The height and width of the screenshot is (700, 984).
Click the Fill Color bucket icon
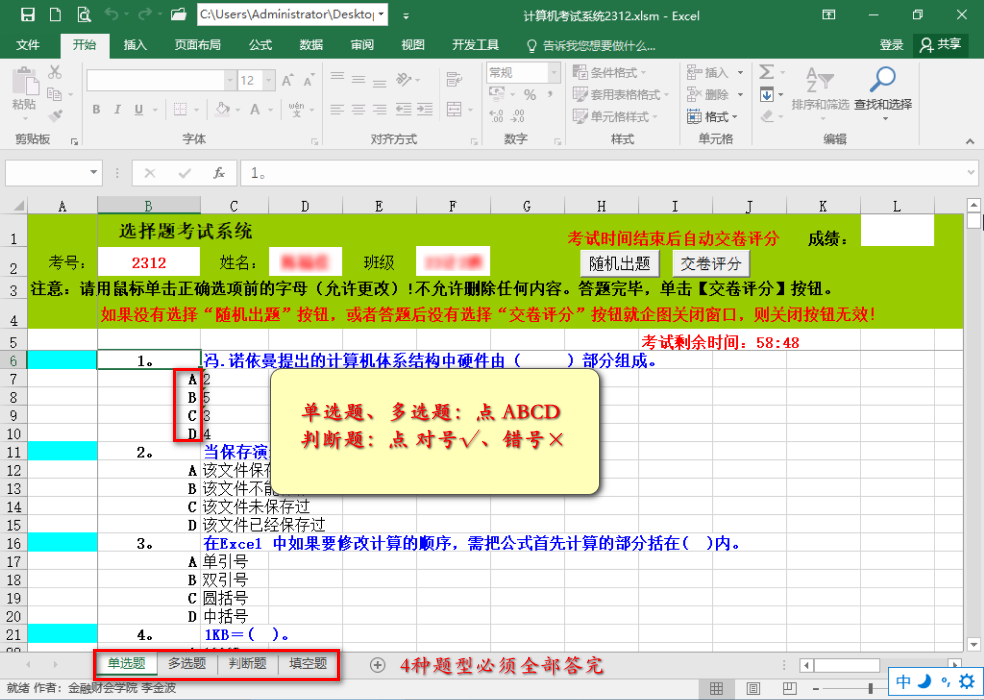coord(222,109)
